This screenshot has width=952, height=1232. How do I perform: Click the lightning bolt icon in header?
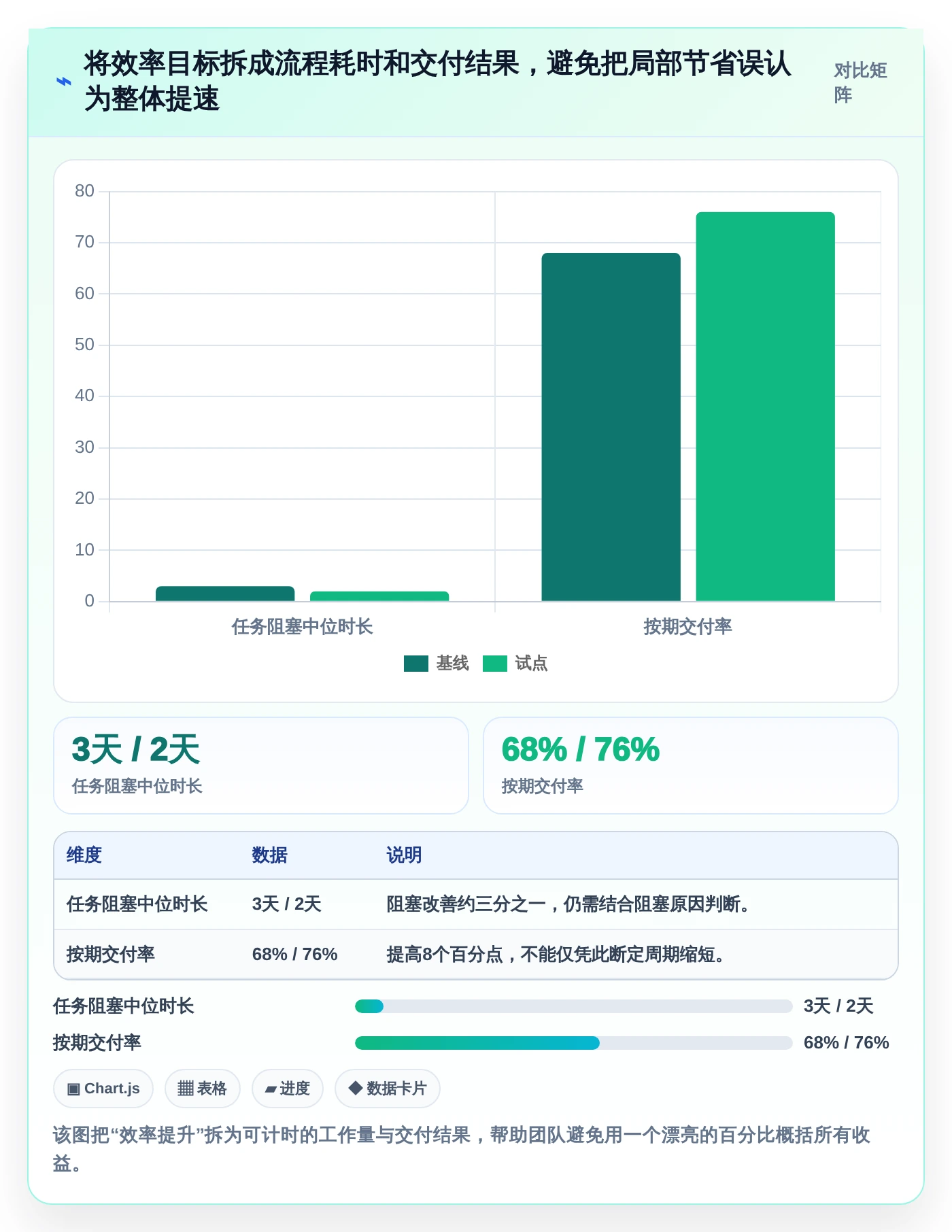point(63,82)
